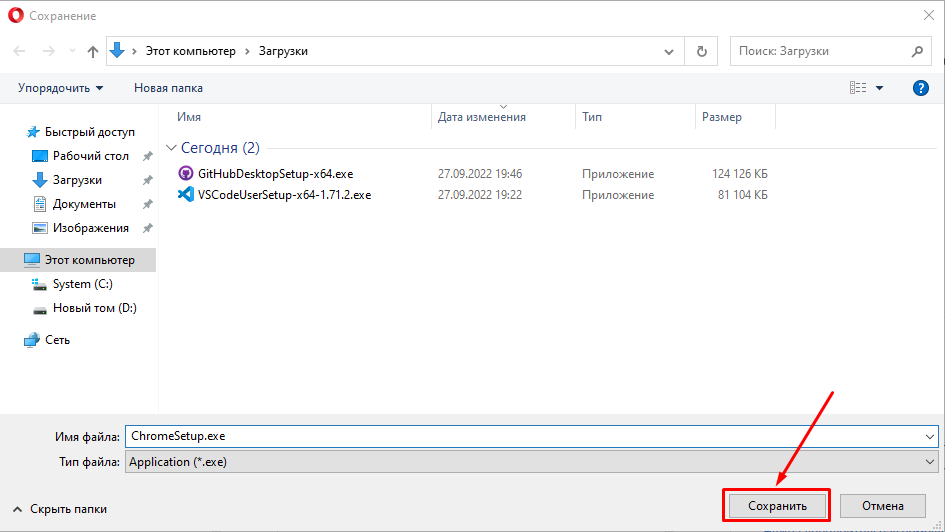Screen dimensions: 945x532
Task: Go up one folder level
Action: pos(93,51)
